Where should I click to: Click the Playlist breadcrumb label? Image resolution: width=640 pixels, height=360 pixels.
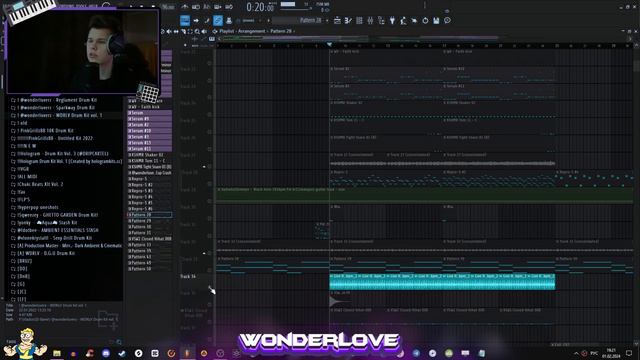tap(227, 31)
